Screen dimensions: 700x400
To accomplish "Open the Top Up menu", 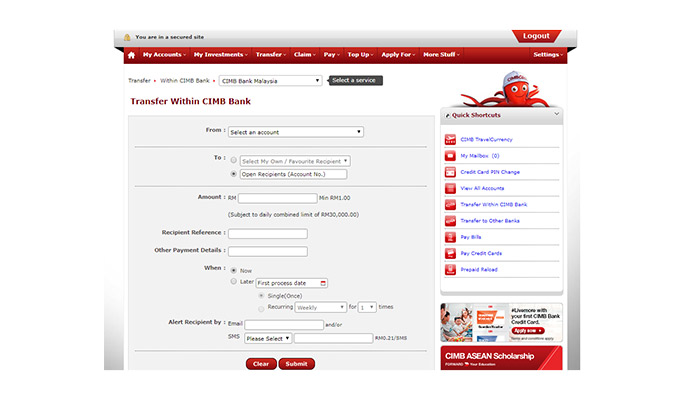I will [360, 55].
